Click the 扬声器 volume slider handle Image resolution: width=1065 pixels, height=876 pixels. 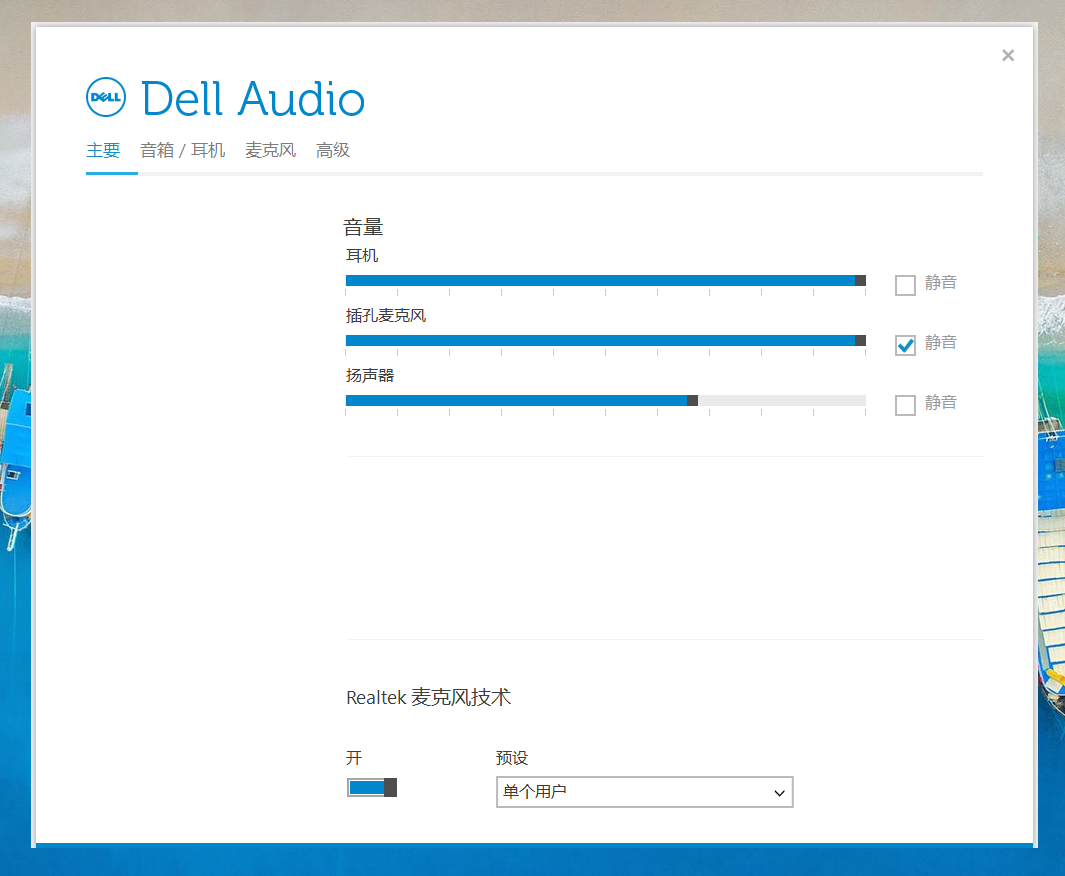click(692, 401)
